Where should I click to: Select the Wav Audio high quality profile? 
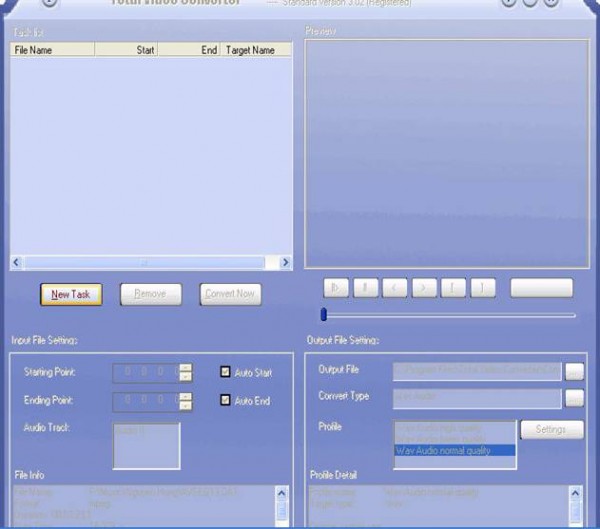point(455,428)
